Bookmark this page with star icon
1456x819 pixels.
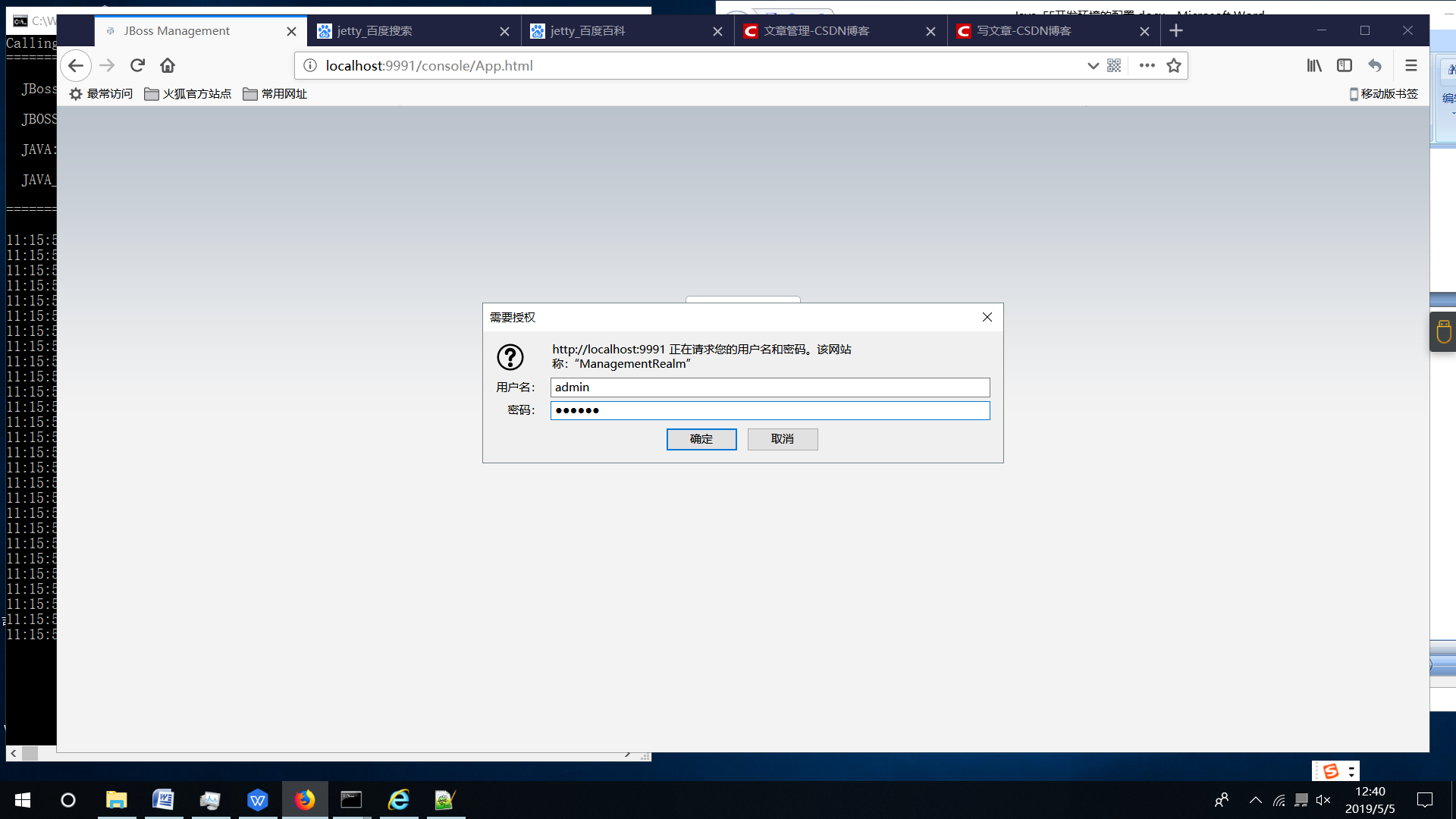[x=1174, y=66]
